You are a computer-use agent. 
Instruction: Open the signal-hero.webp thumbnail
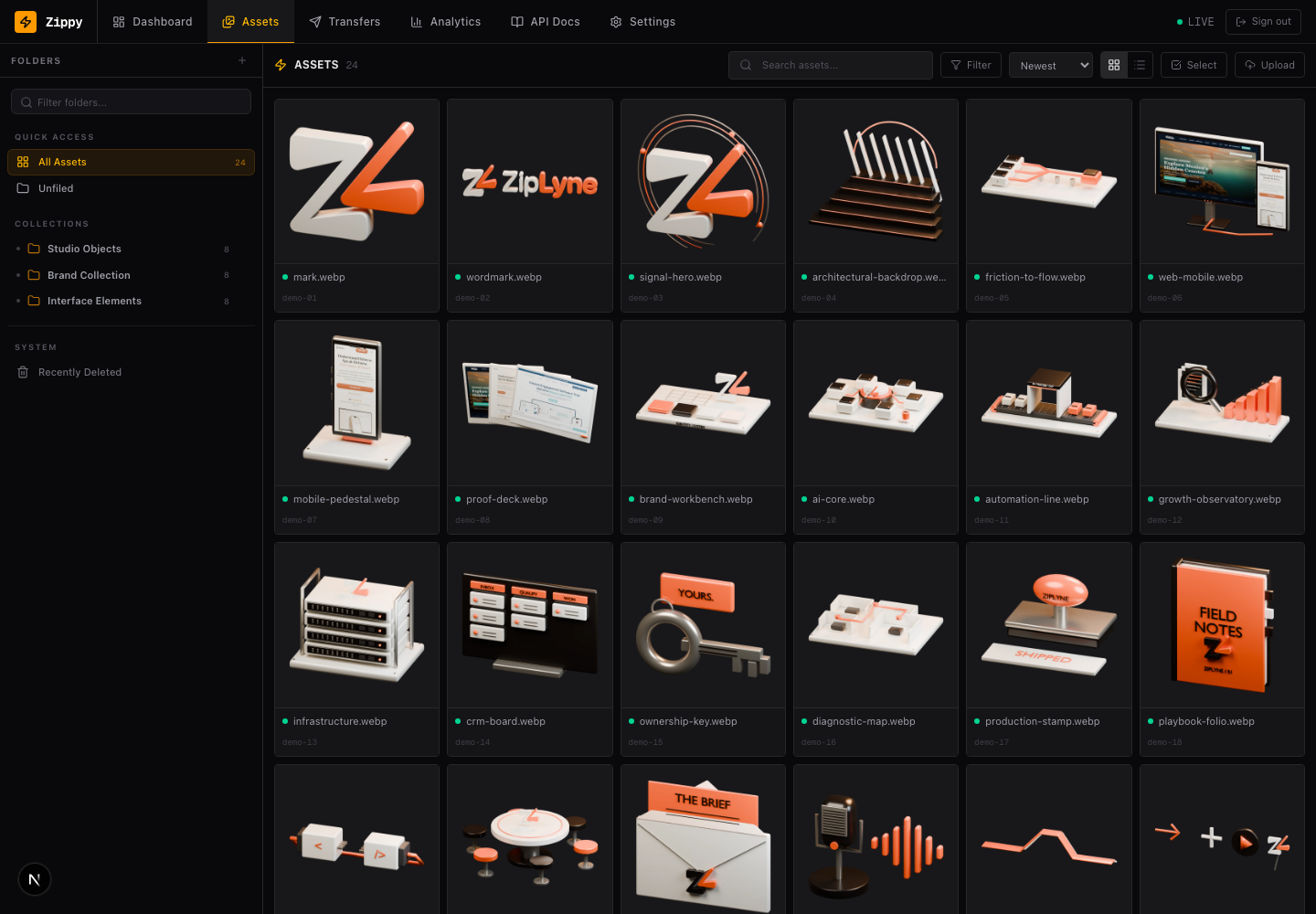tap(703, 181)
